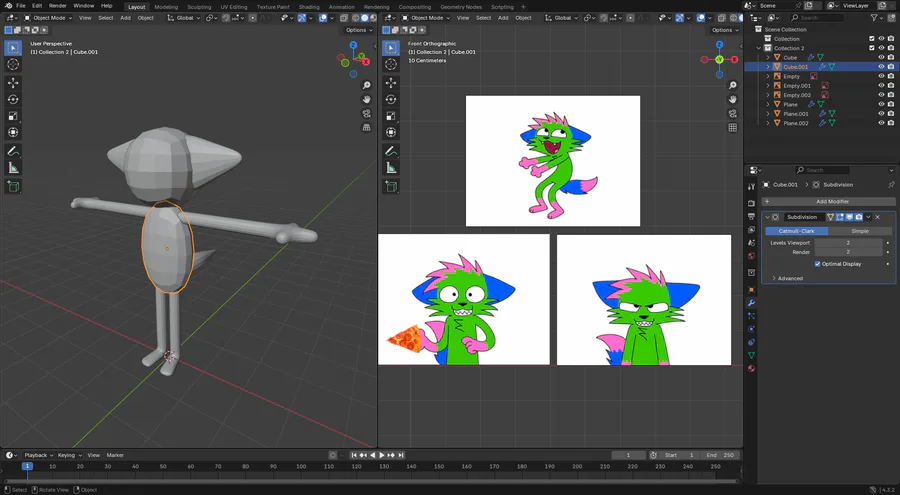Hide the Cube object with eye icon

(x=881, y=57)
